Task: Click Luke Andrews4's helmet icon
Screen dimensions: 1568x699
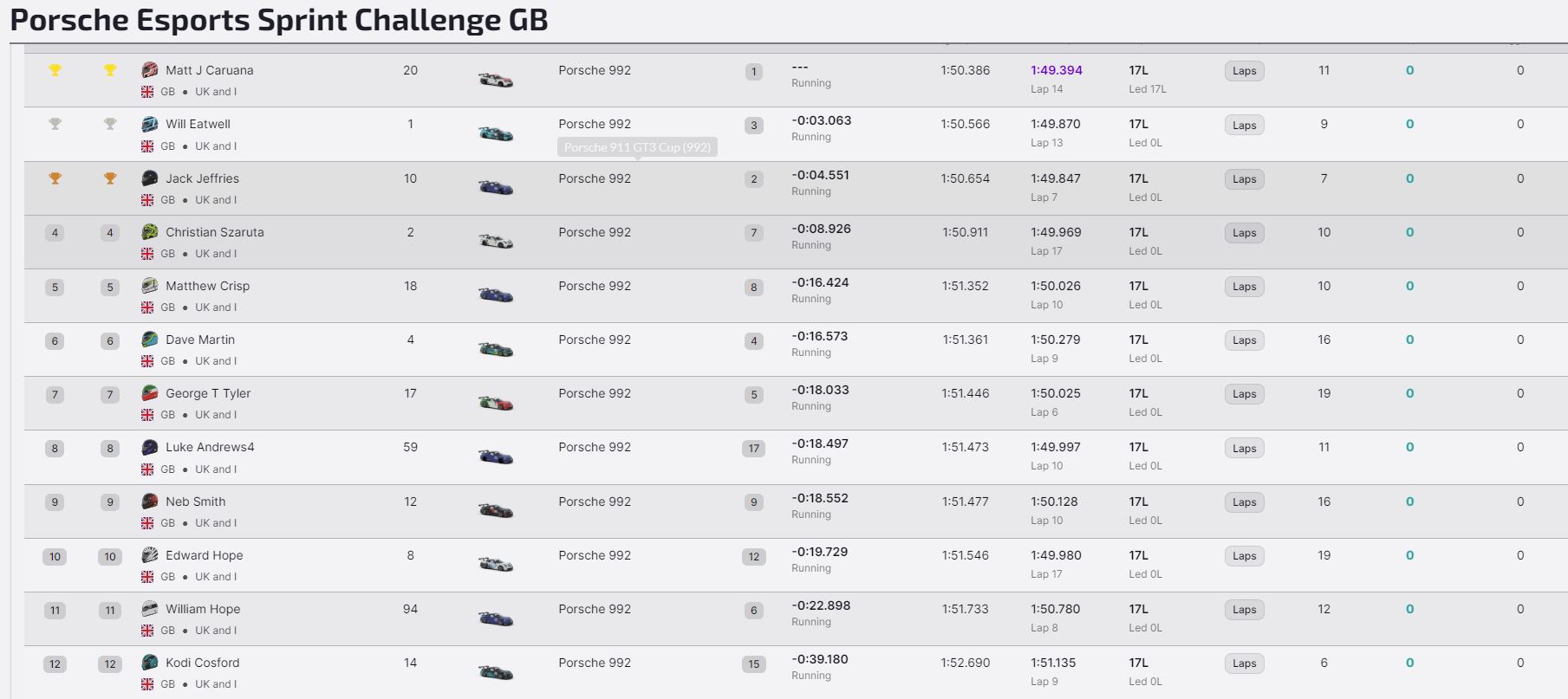Action: coord(150,447)
